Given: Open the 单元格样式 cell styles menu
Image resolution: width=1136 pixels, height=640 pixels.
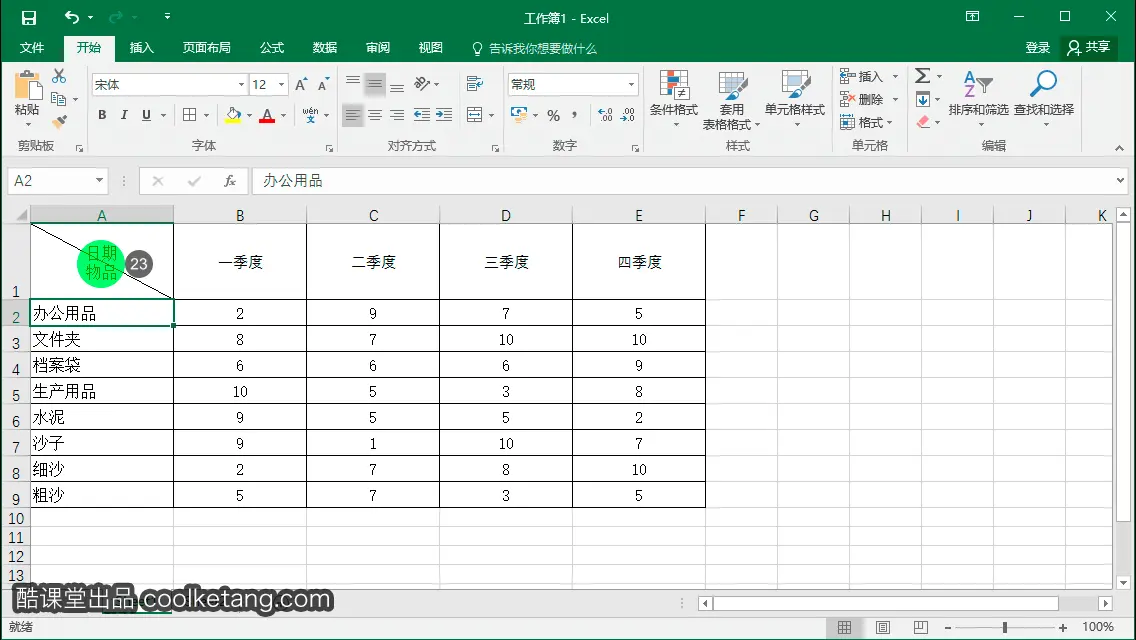Looking at the screenshot, I should click(x=795, y=100).
